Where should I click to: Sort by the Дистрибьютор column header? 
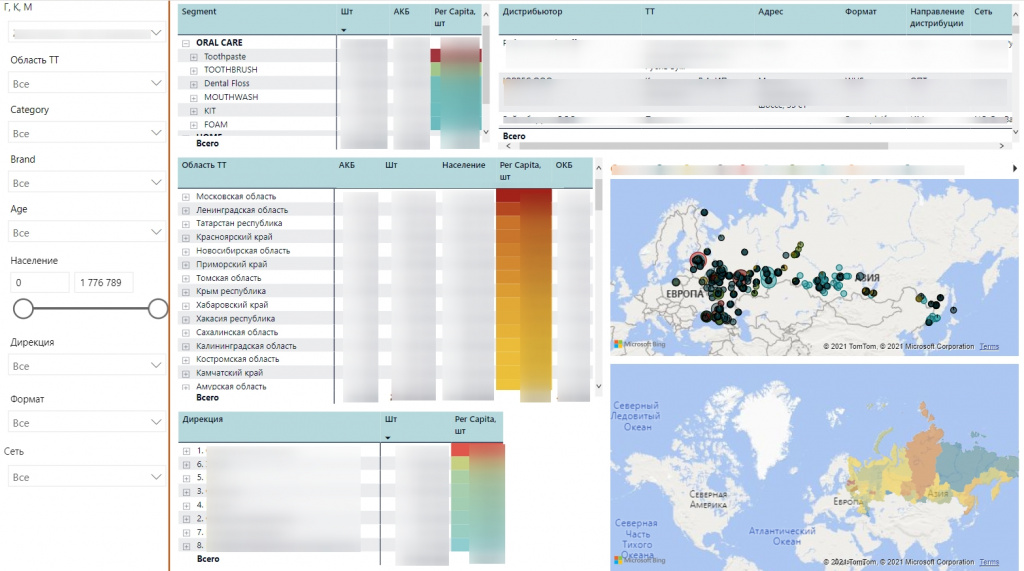click(x=532, y=12)
